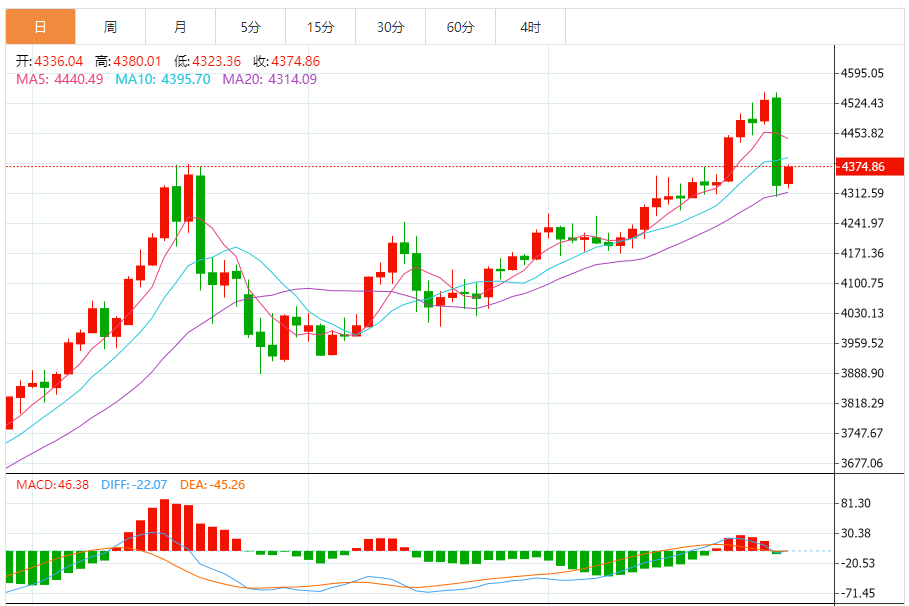Click the closing price 收:4374.86 text
This screenshot has height=606, width=909.
(286, 61)
